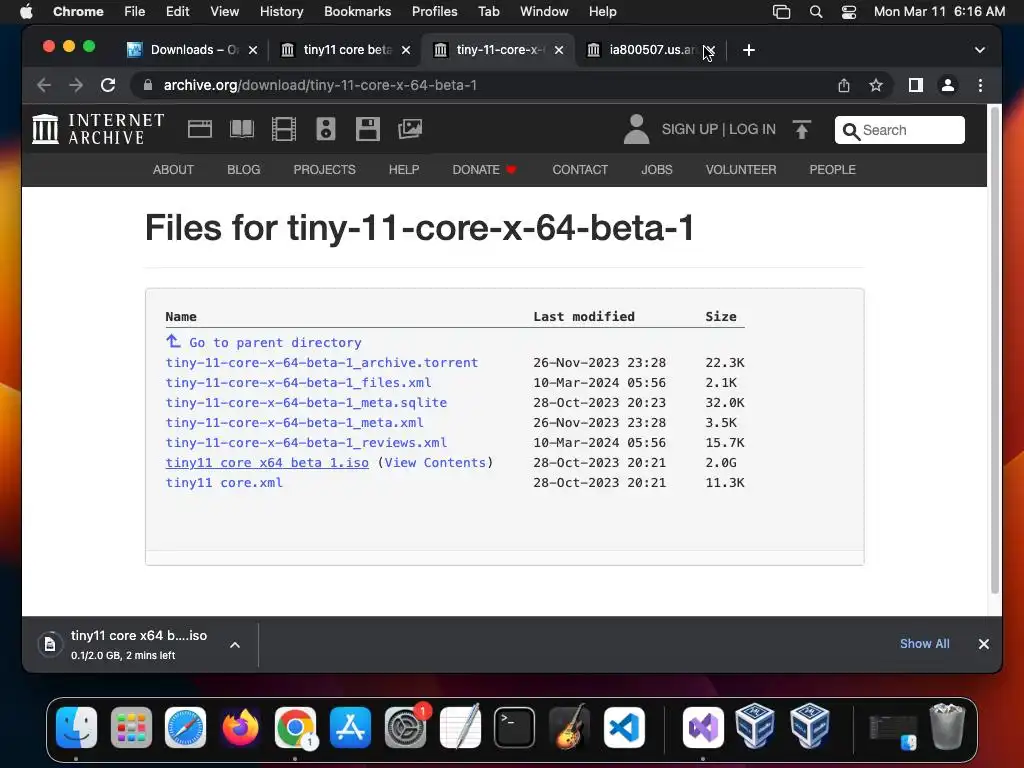Click the site lock icon in address bar

[148, 85]
